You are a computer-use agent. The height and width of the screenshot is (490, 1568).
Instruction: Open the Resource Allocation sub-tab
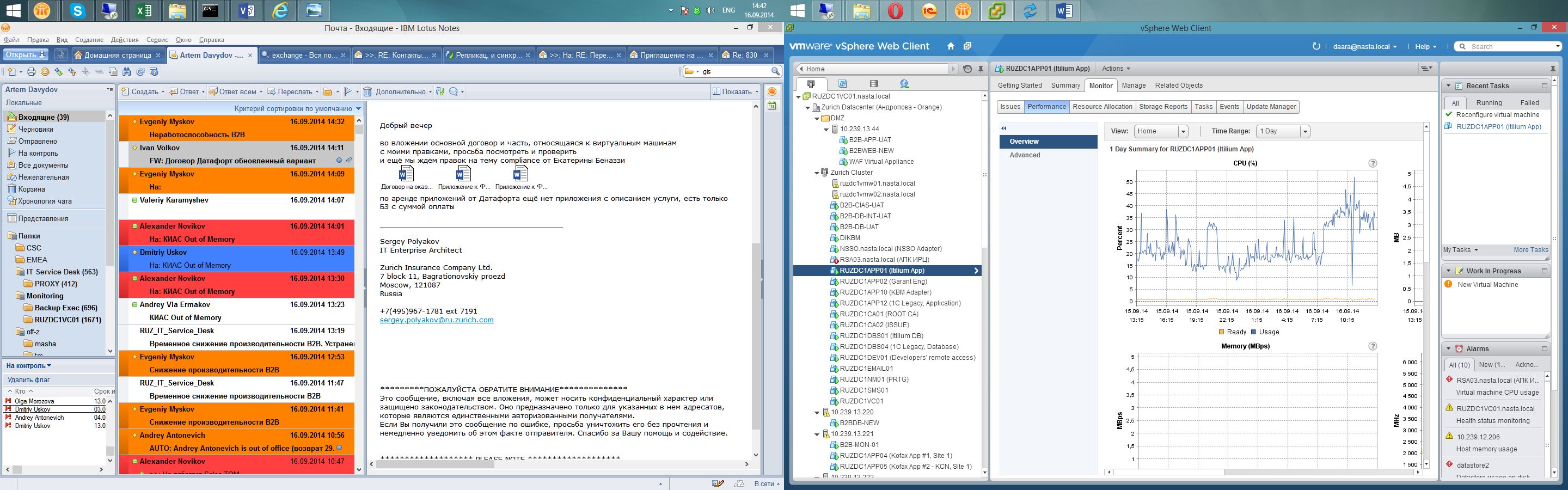click(1102, 107)
